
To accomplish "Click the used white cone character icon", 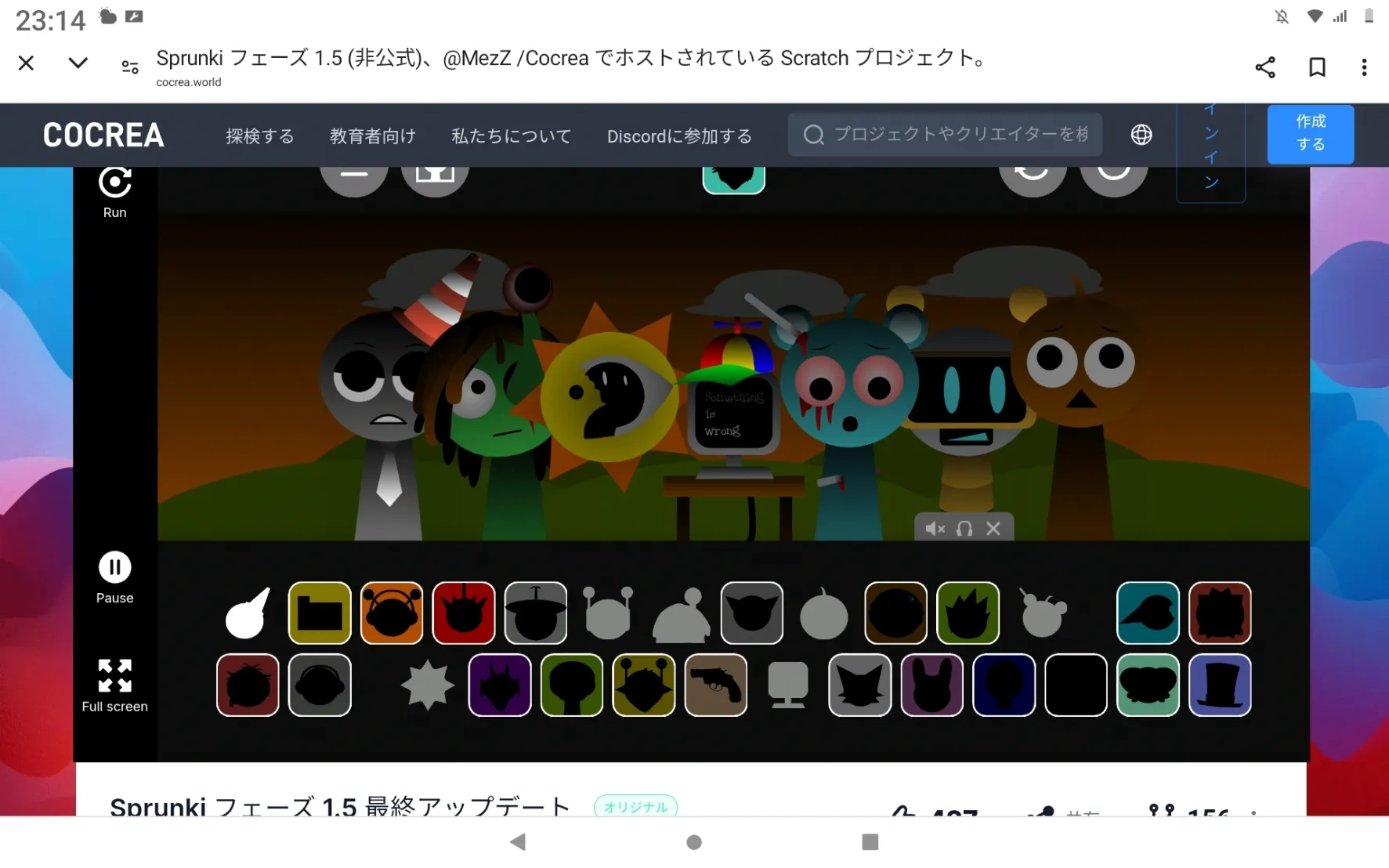I will coord(248,613).
